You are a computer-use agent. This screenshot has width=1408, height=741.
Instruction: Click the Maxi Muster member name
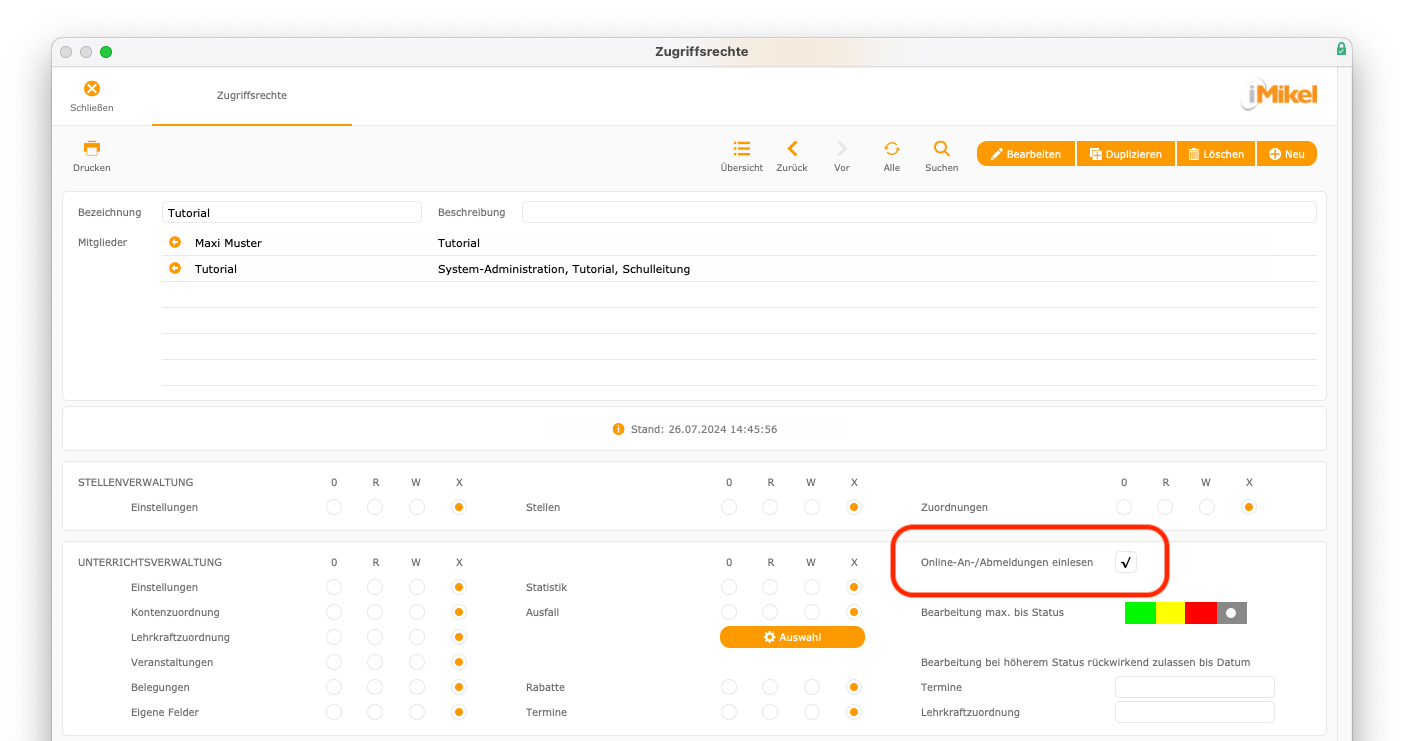228,243
